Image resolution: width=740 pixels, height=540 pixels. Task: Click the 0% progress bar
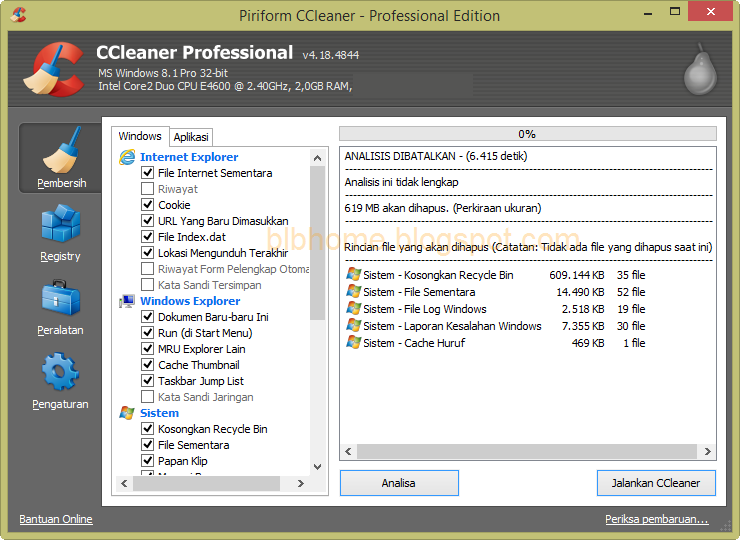coord(528,134)
